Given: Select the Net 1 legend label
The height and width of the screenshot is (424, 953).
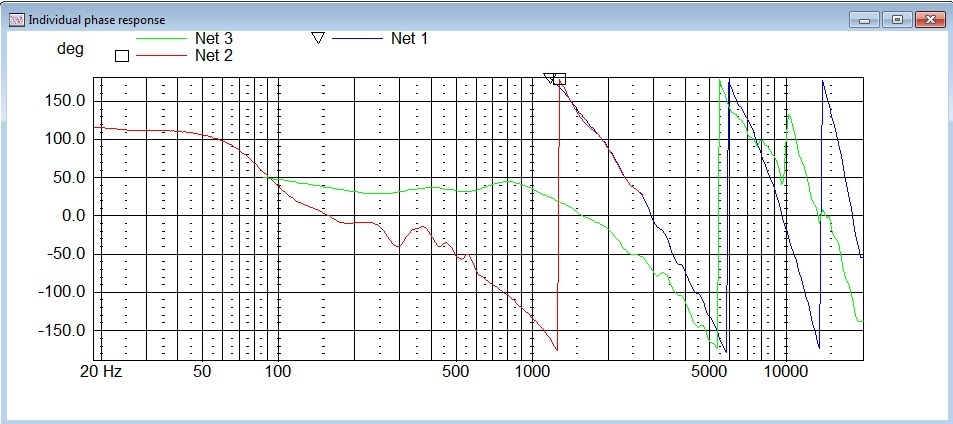Looking at the screenshot, I should tap(409, 39).
